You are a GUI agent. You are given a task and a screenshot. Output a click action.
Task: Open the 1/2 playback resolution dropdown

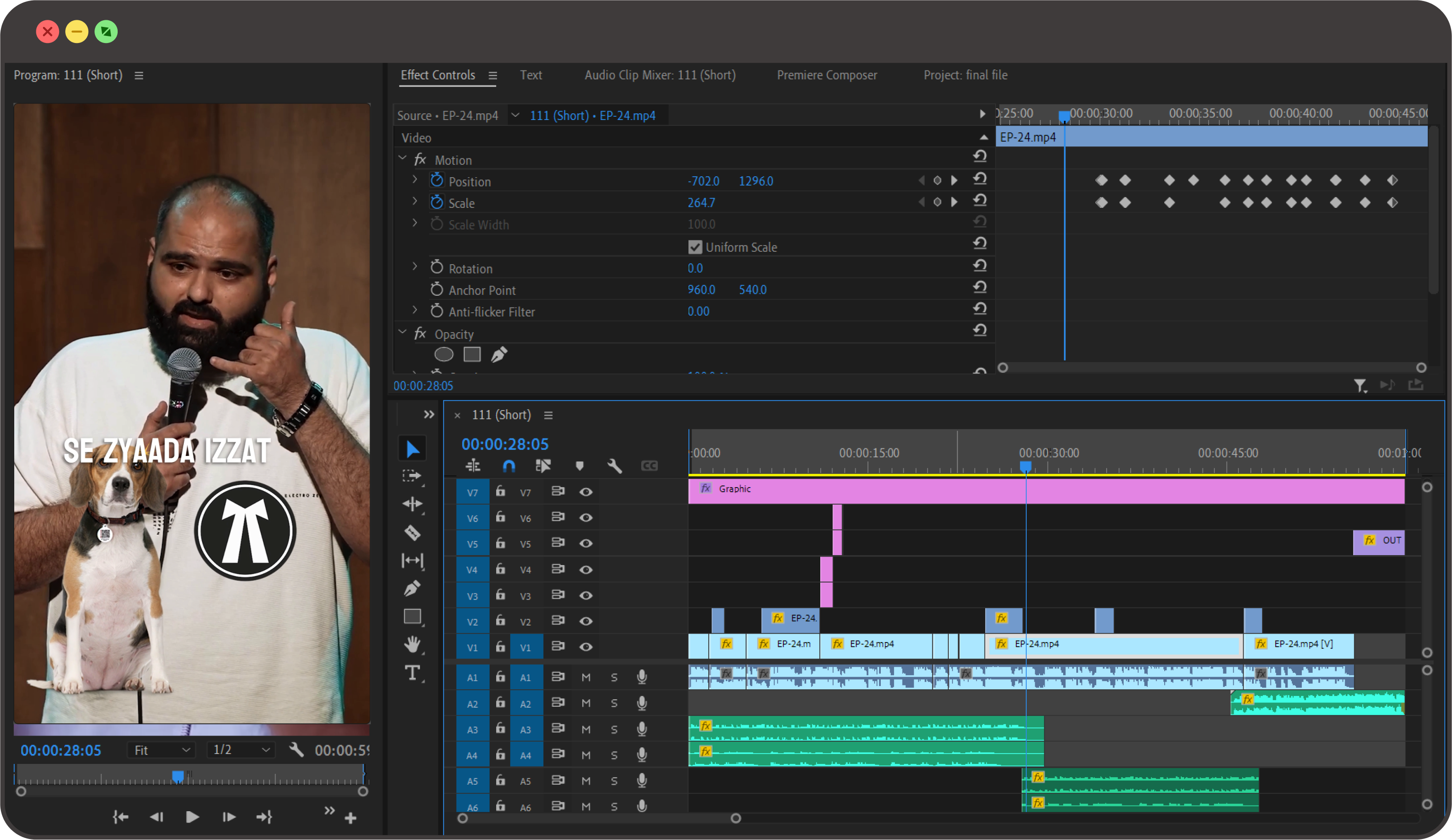point(241,750)
